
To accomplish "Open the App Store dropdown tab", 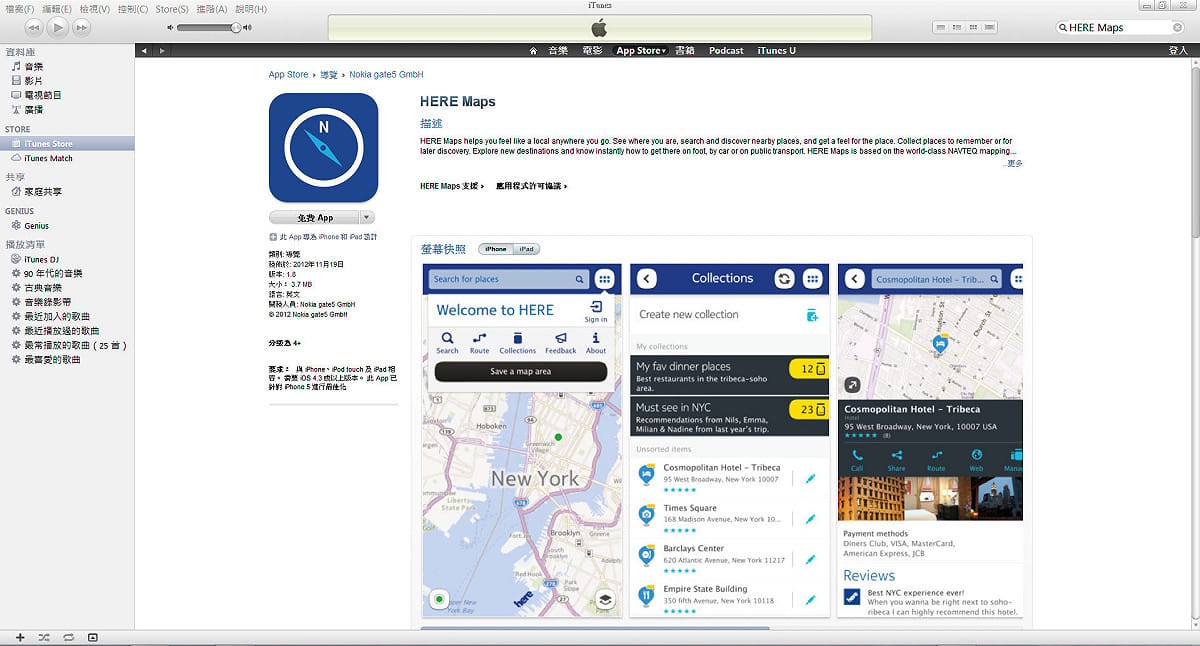I will 641,50.
